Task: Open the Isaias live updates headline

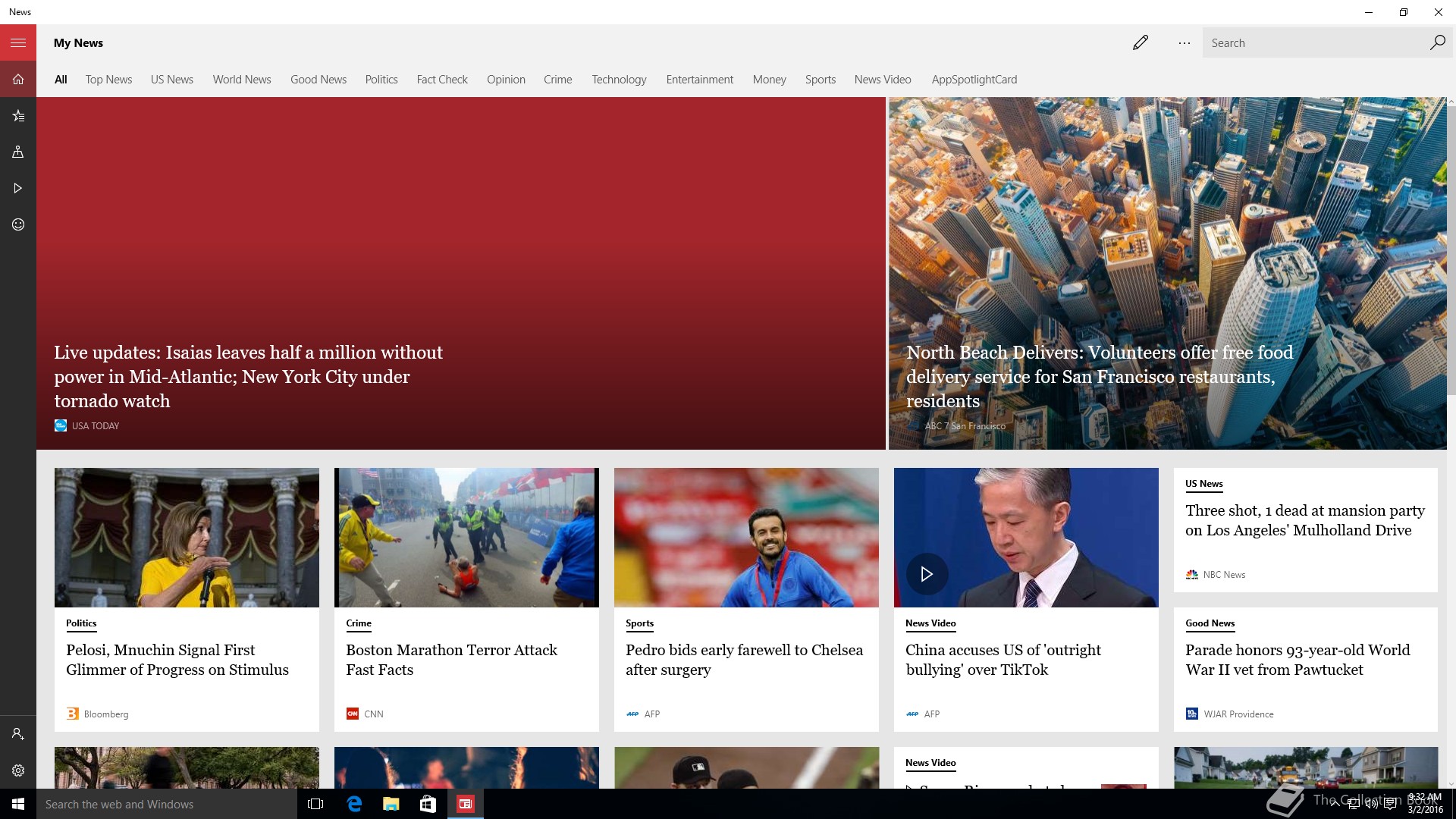Action: coord(248,377)
